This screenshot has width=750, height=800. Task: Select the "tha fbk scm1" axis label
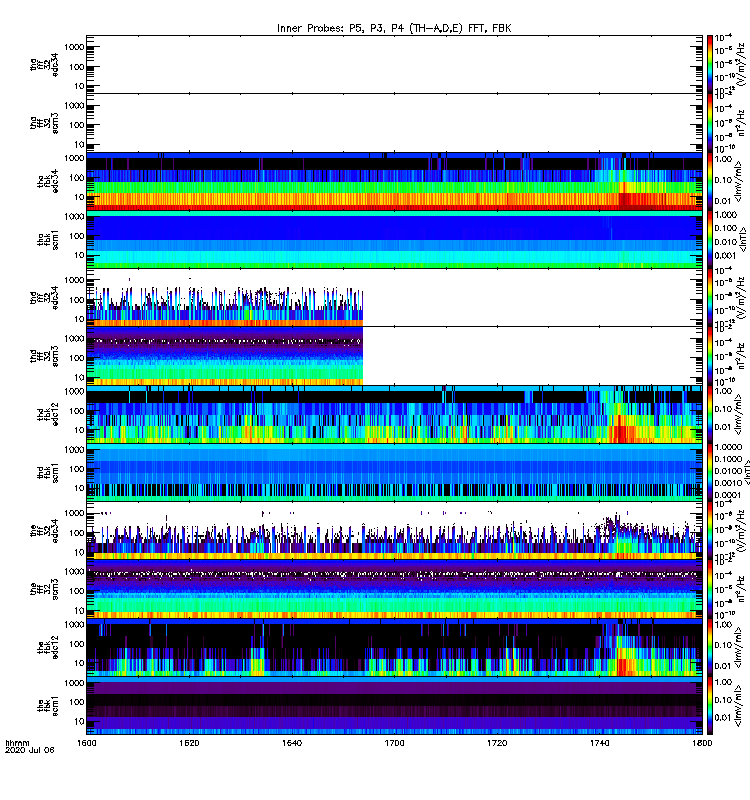[x=48, y=240]
